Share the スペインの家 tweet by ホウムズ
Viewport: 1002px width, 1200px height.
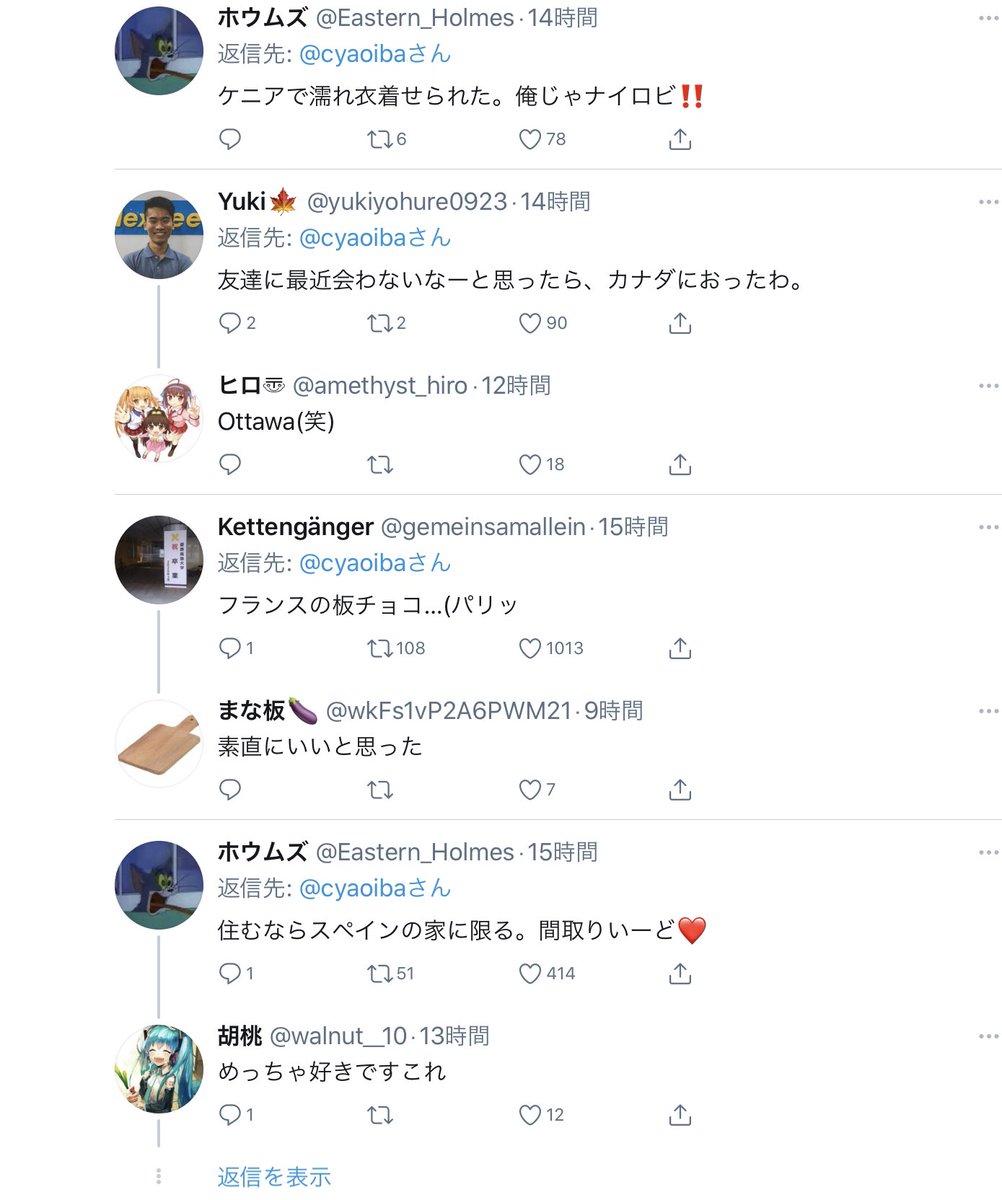(679, 972)
